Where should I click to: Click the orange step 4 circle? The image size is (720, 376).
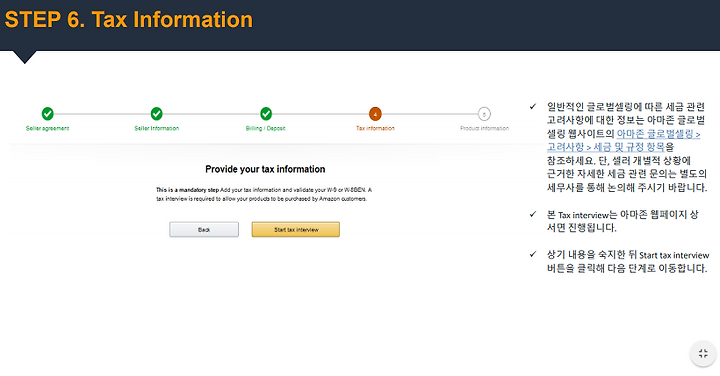375,114
